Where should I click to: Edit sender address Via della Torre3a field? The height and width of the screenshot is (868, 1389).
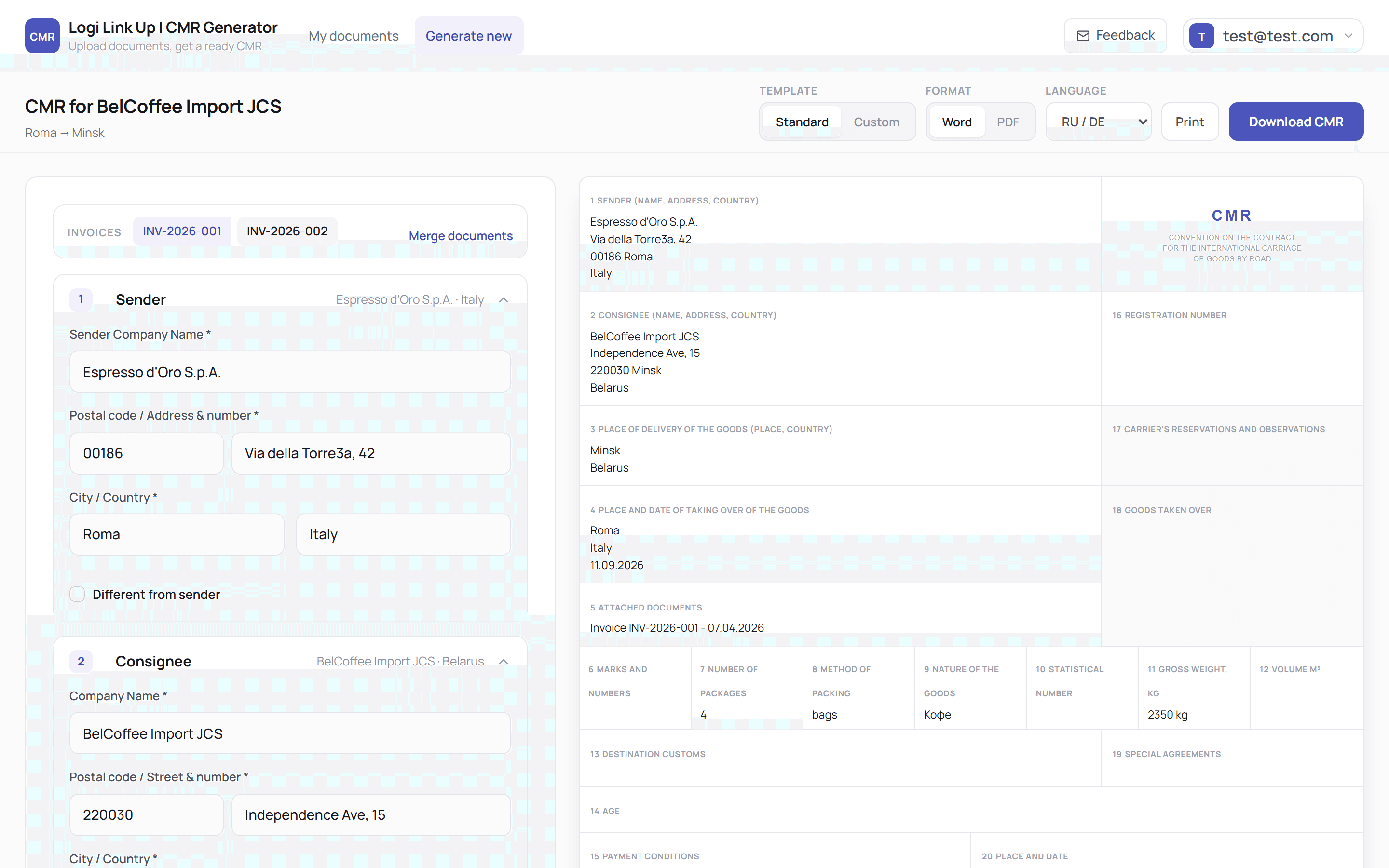(x=371, y=453)
